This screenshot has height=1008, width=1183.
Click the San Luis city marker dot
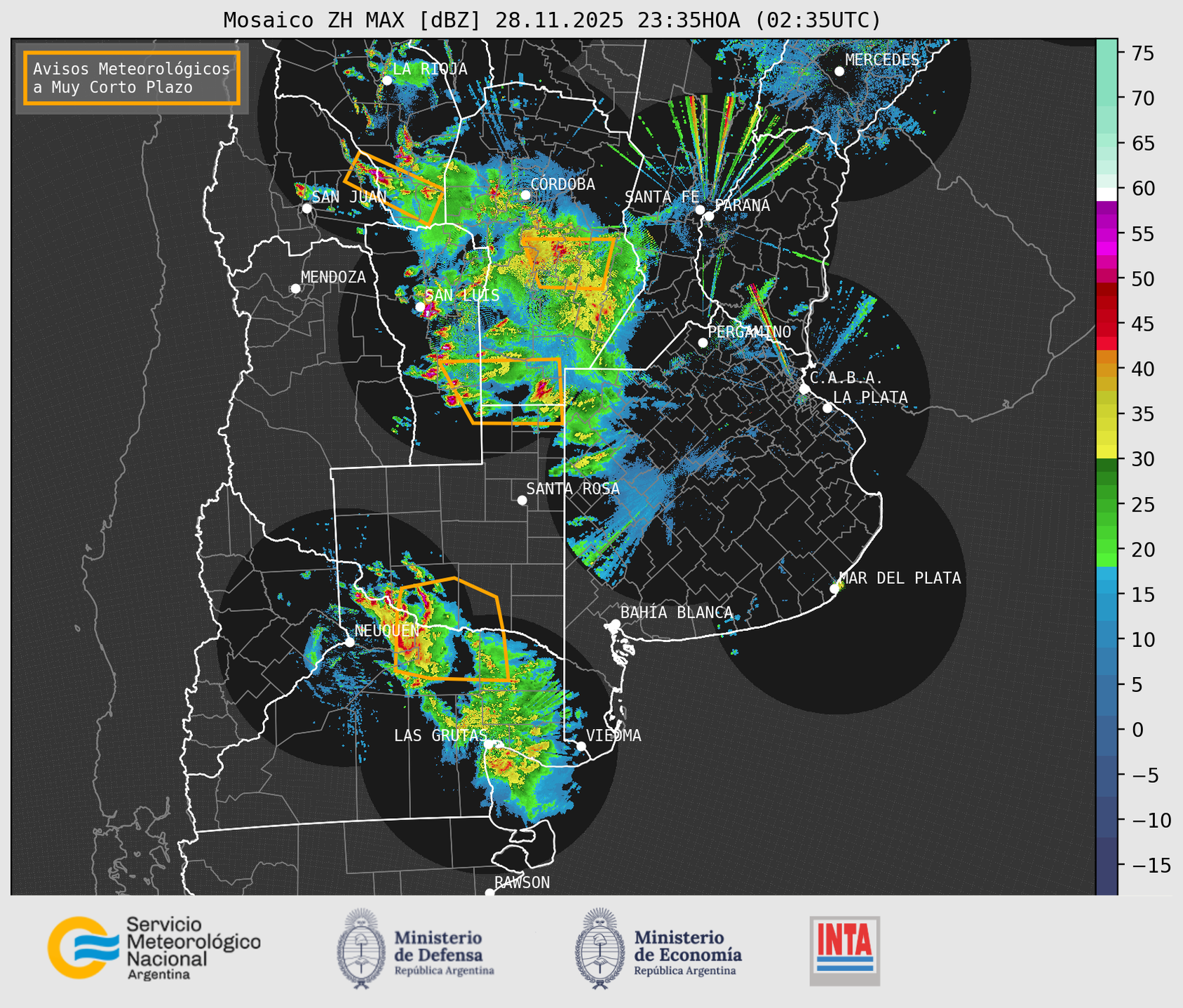420,306
